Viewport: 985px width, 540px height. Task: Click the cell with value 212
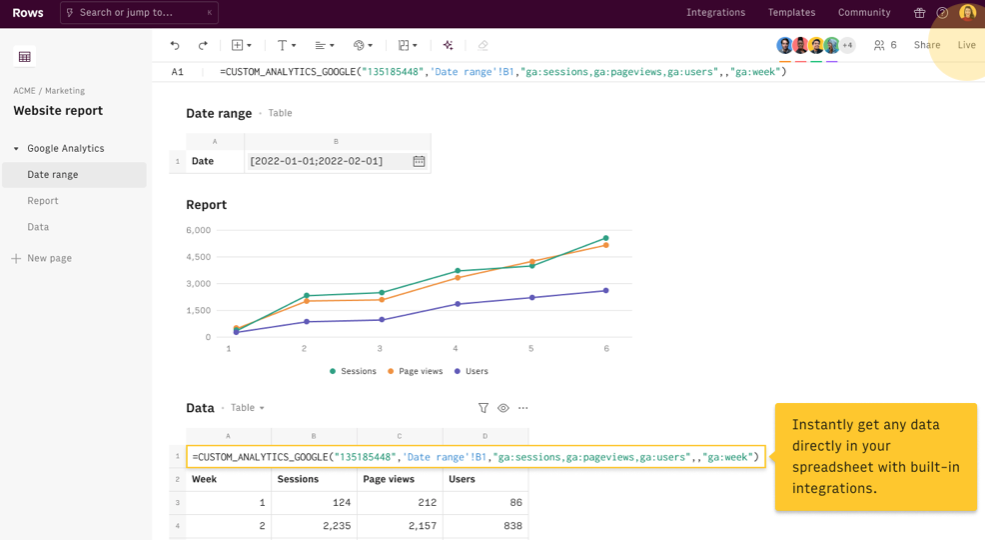400,502
